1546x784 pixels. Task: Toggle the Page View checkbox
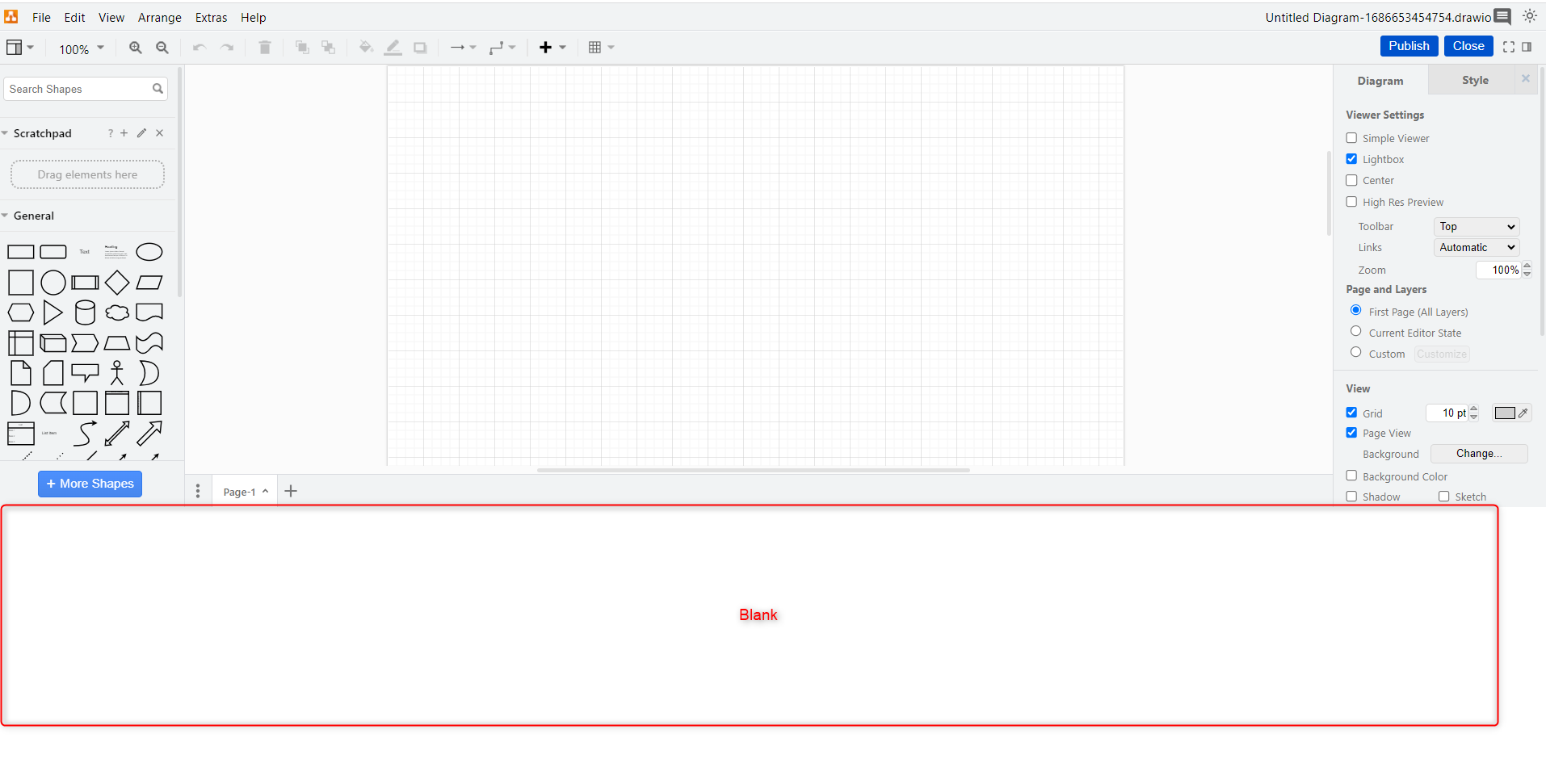(x=1351, y=433)
